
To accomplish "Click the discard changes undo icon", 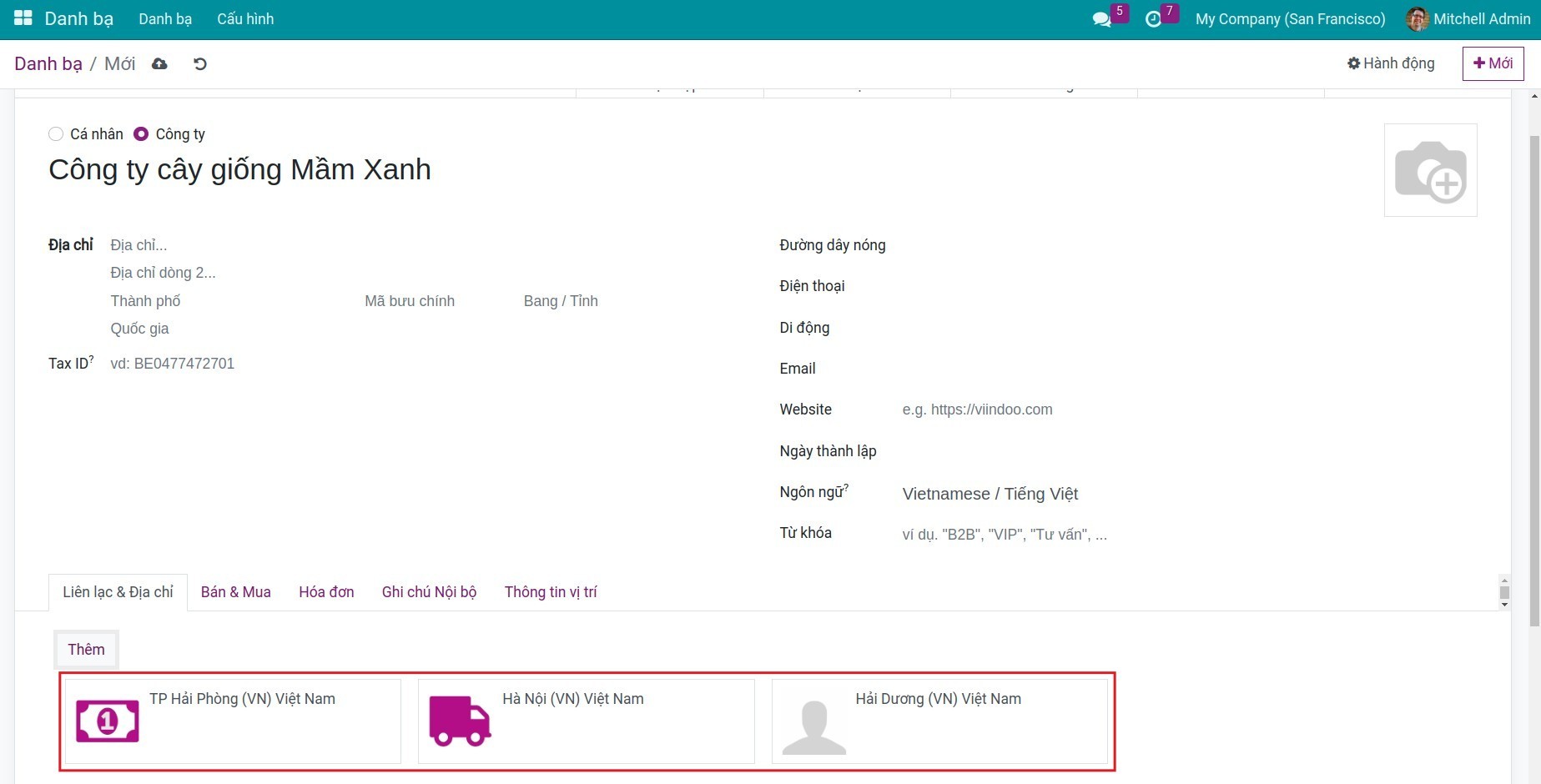I will click(x=200, y=64).
